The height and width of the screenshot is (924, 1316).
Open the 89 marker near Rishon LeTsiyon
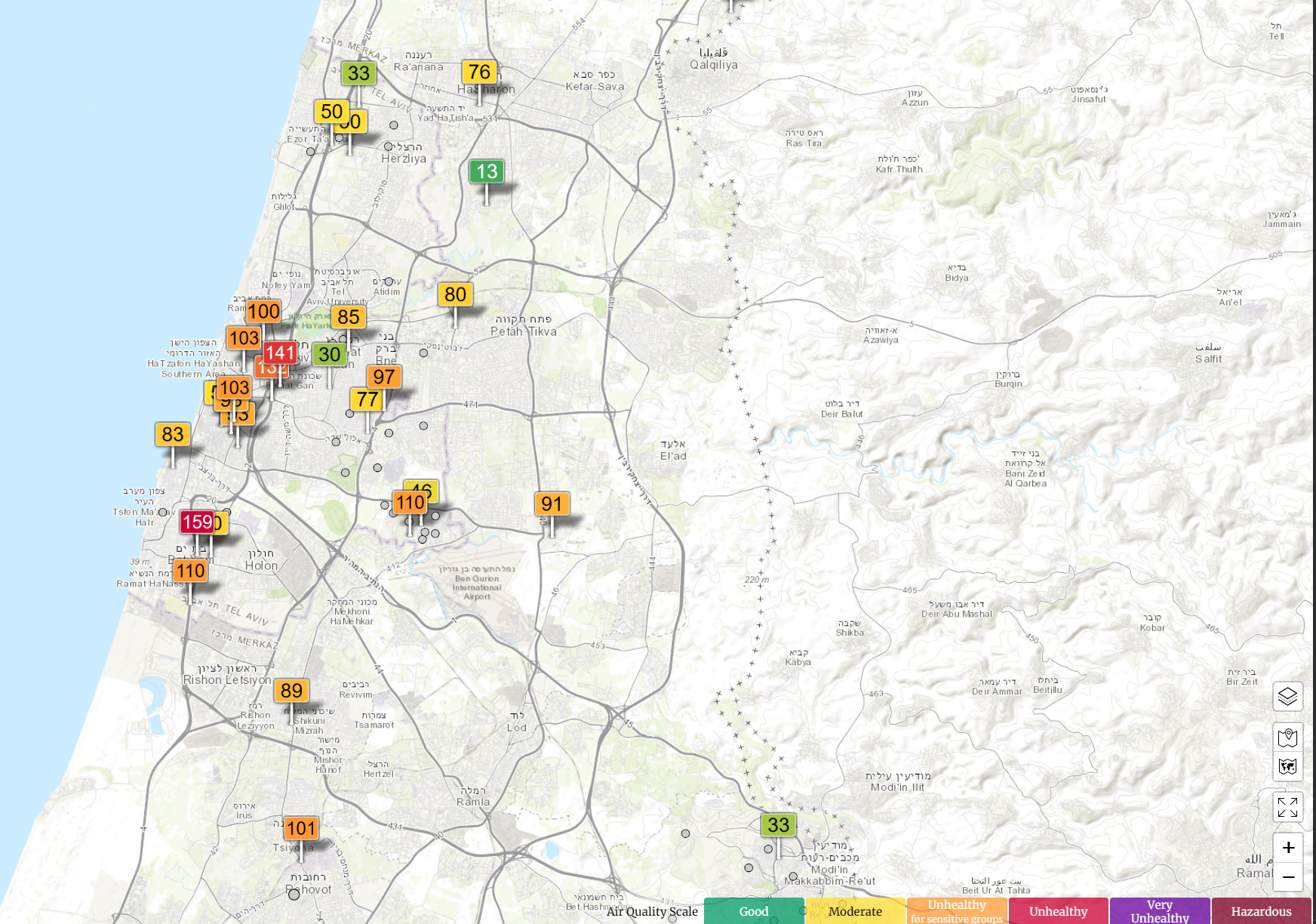point(291,691)
